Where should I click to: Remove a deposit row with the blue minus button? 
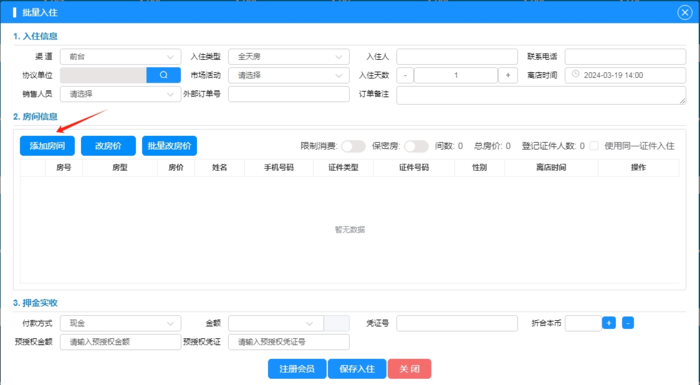click(x=628, y=322)
